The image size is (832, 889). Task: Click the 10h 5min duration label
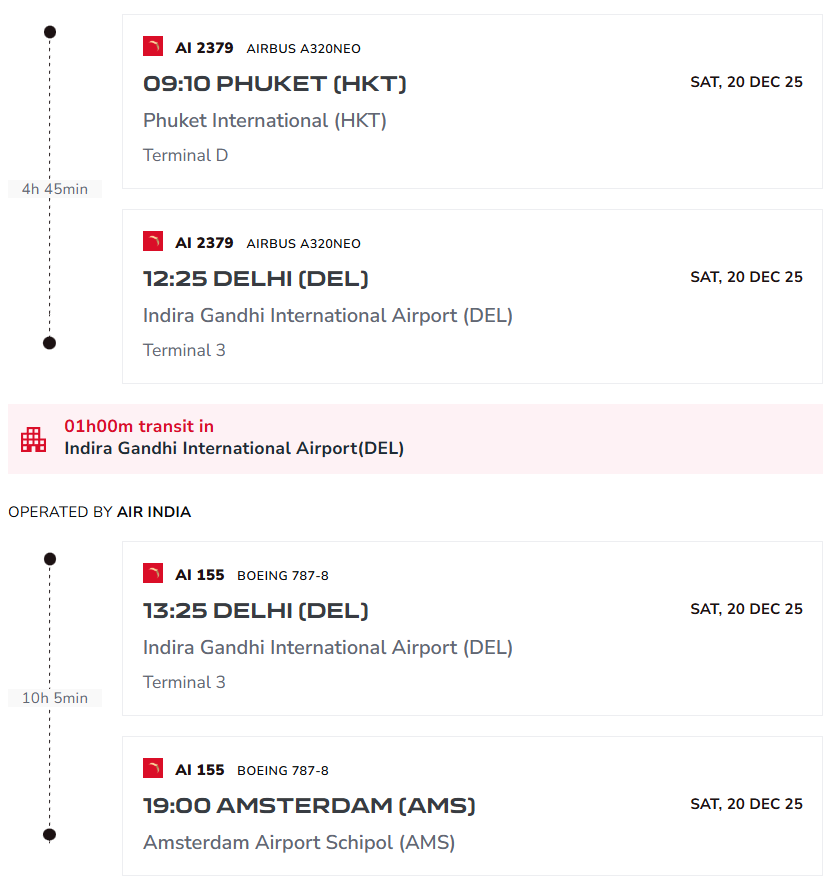tap(55, 698)
